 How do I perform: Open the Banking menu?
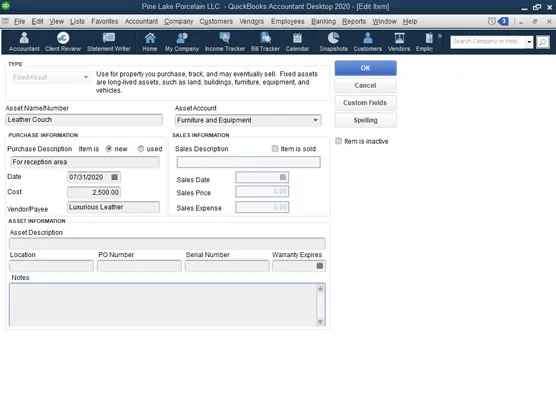pos(323,22)
